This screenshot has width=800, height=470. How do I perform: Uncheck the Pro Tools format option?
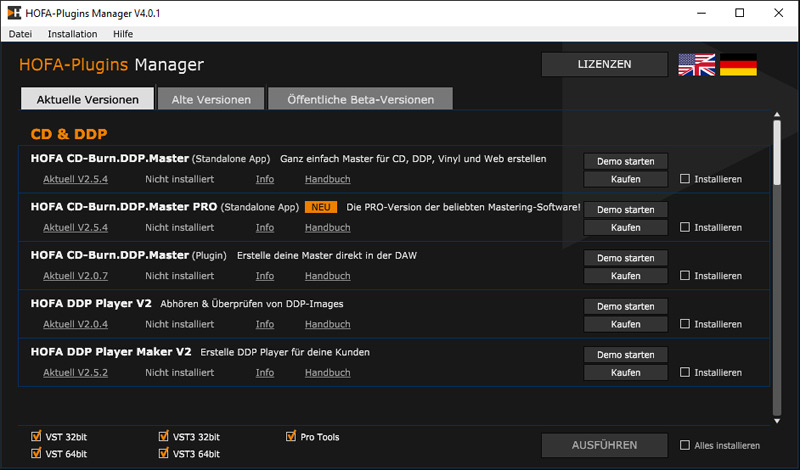(x=292, y=437)
